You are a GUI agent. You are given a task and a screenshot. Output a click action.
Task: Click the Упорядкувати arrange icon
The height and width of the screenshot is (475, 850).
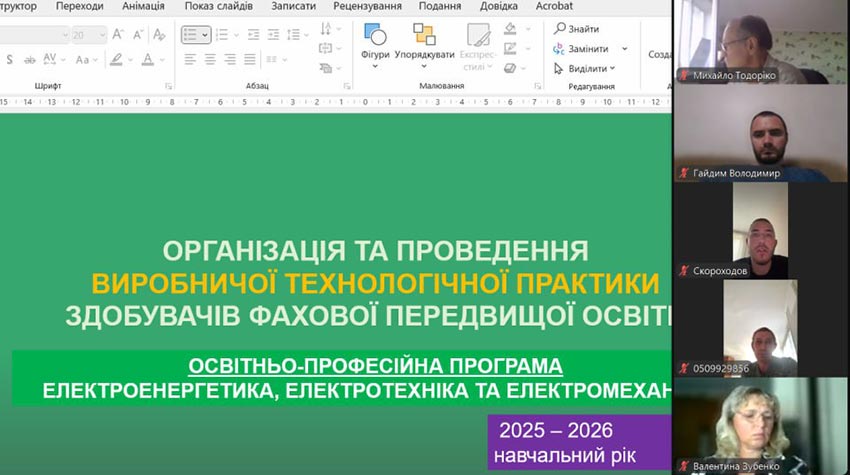[424, 37]
